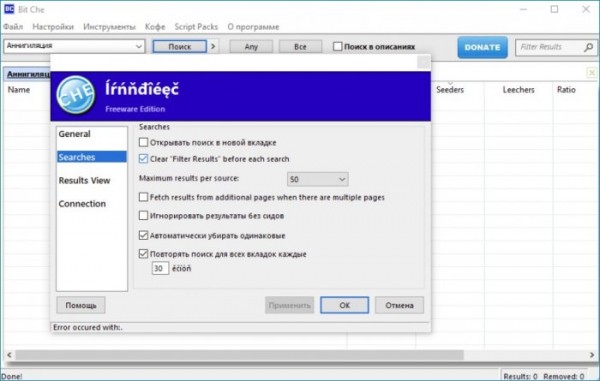Click the magnifier icon in Filter Results
Image resolution: width=600 pixels, height=381 pixels.
click(x=588, y=47)
